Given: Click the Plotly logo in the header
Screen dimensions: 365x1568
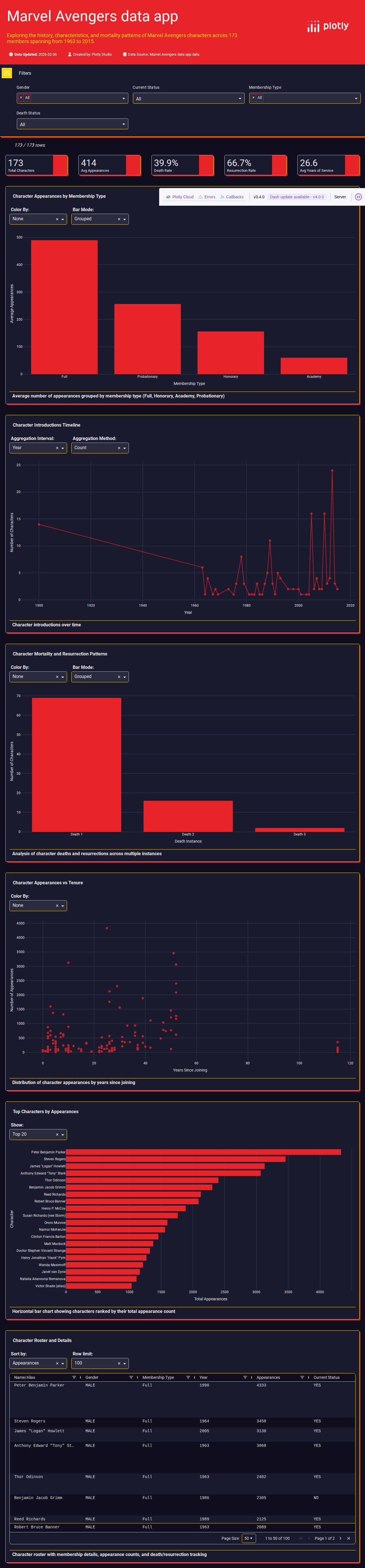Looking at the screenshot, I should coord(328,26).
